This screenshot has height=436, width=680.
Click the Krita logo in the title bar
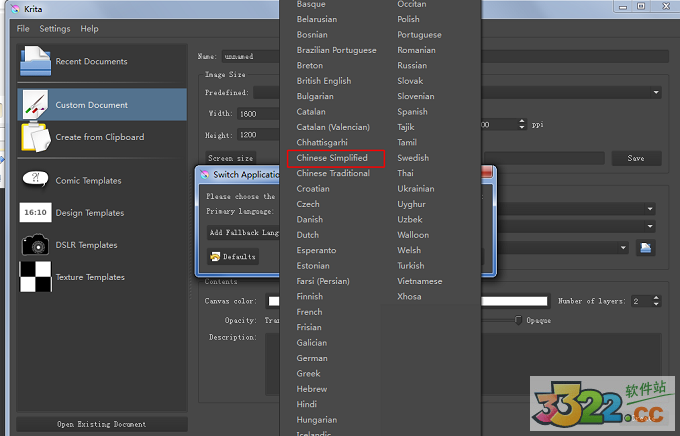coord(15,9)
